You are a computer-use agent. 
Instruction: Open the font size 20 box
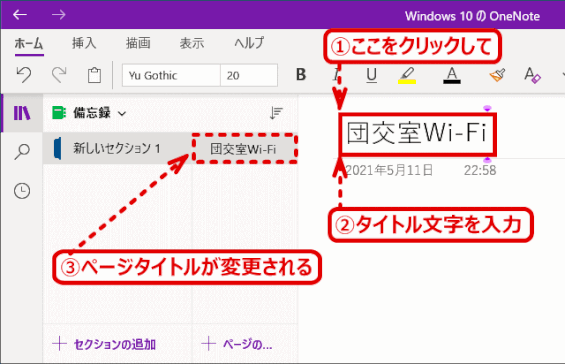(x=249, y=75)
